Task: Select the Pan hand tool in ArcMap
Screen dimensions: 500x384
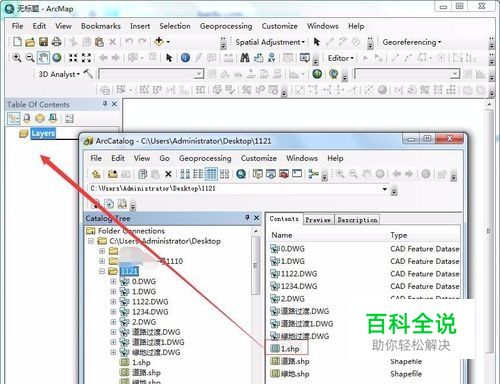Action: point(43,58)
